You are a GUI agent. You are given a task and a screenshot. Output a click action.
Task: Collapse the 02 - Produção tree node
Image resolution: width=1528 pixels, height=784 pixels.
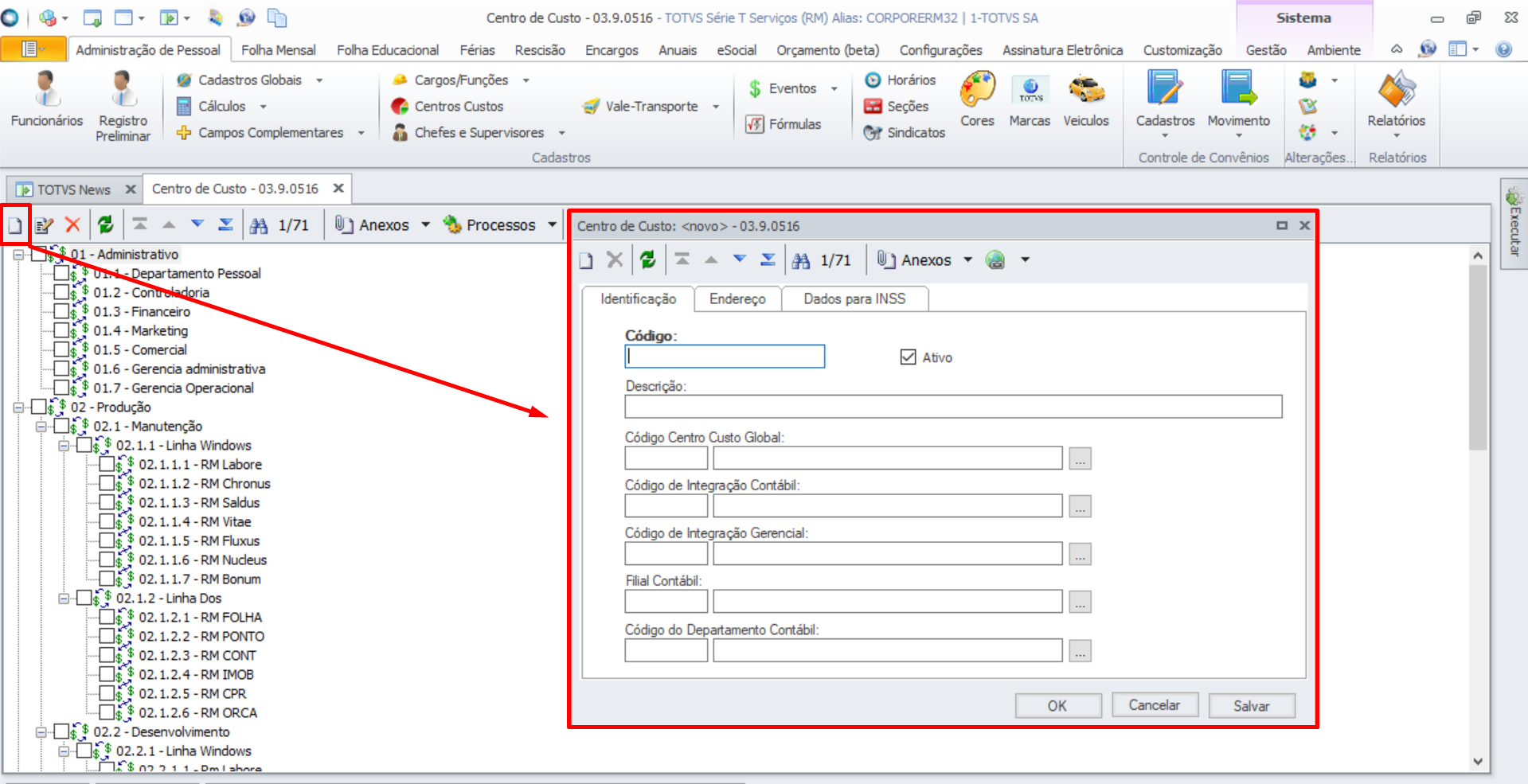(x=18, y=408)
